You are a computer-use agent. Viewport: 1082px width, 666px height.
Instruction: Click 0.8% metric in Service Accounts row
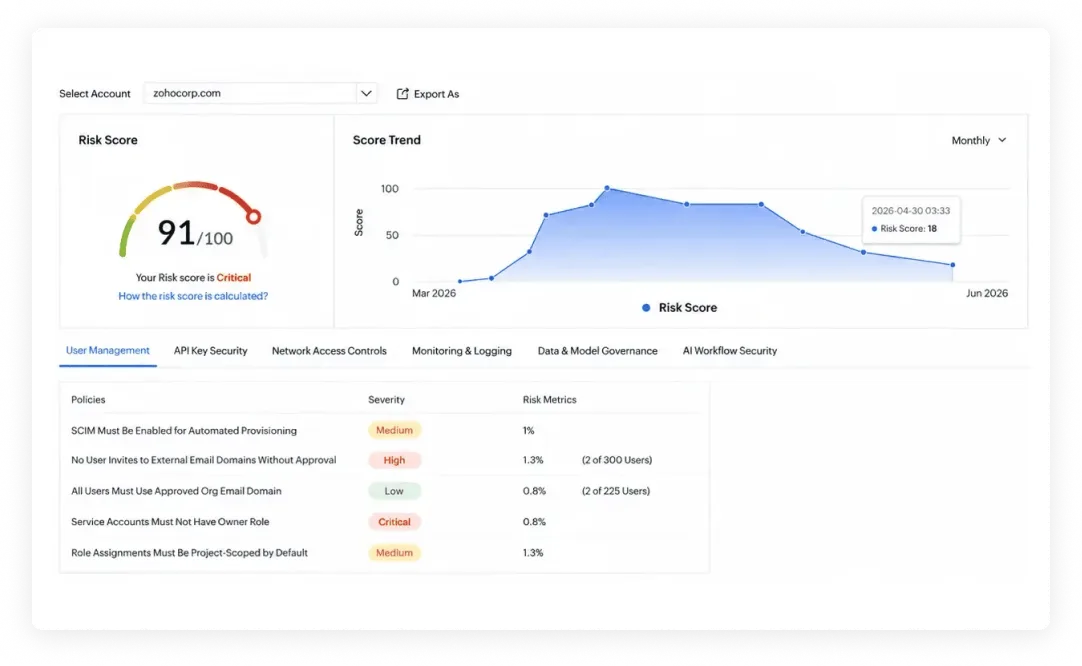point(534,522)
